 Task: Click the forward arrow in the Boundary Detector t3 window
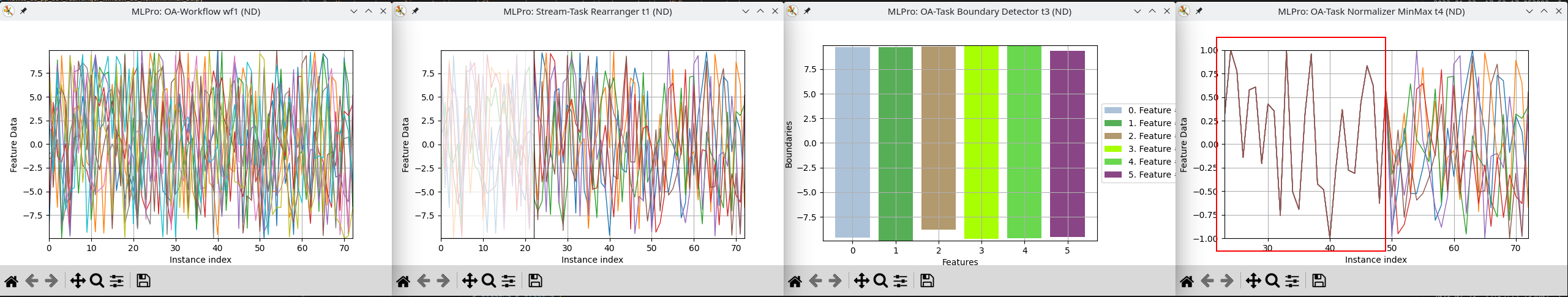[x=836, y=281]
